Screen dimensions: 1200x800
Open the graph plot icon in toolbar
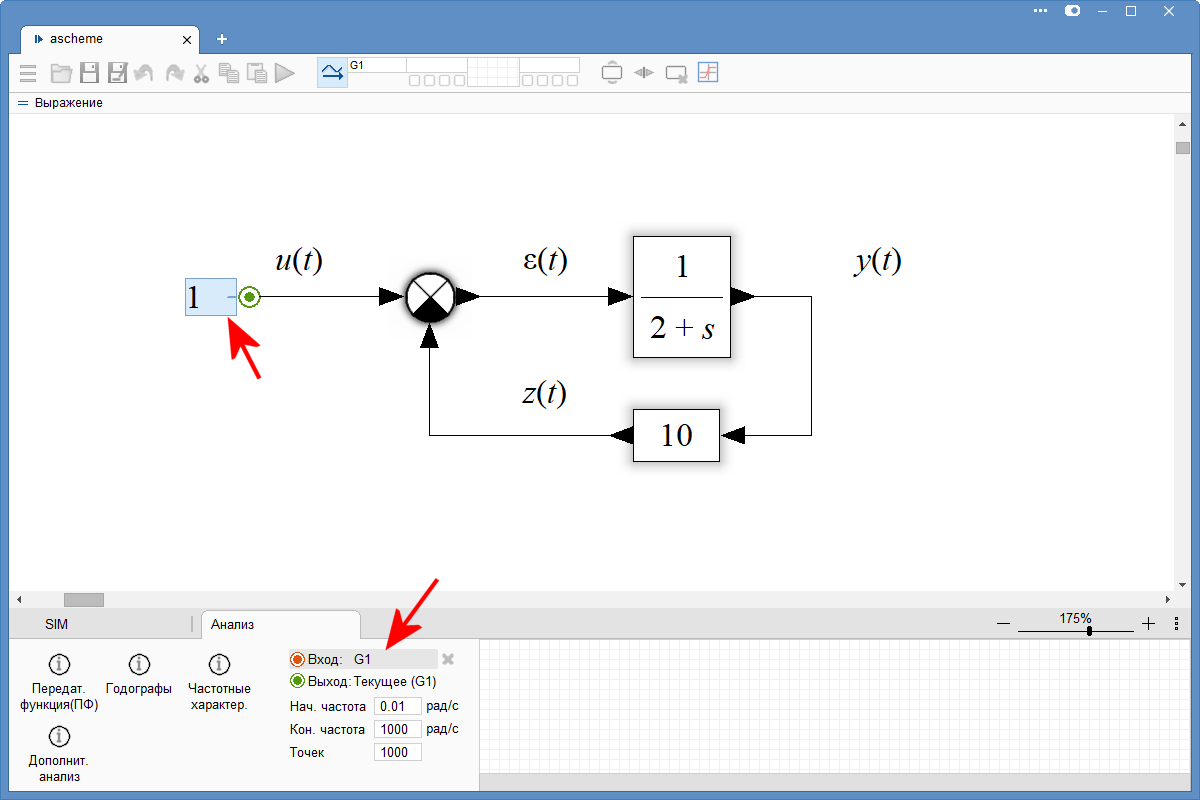tap(708, 73)
